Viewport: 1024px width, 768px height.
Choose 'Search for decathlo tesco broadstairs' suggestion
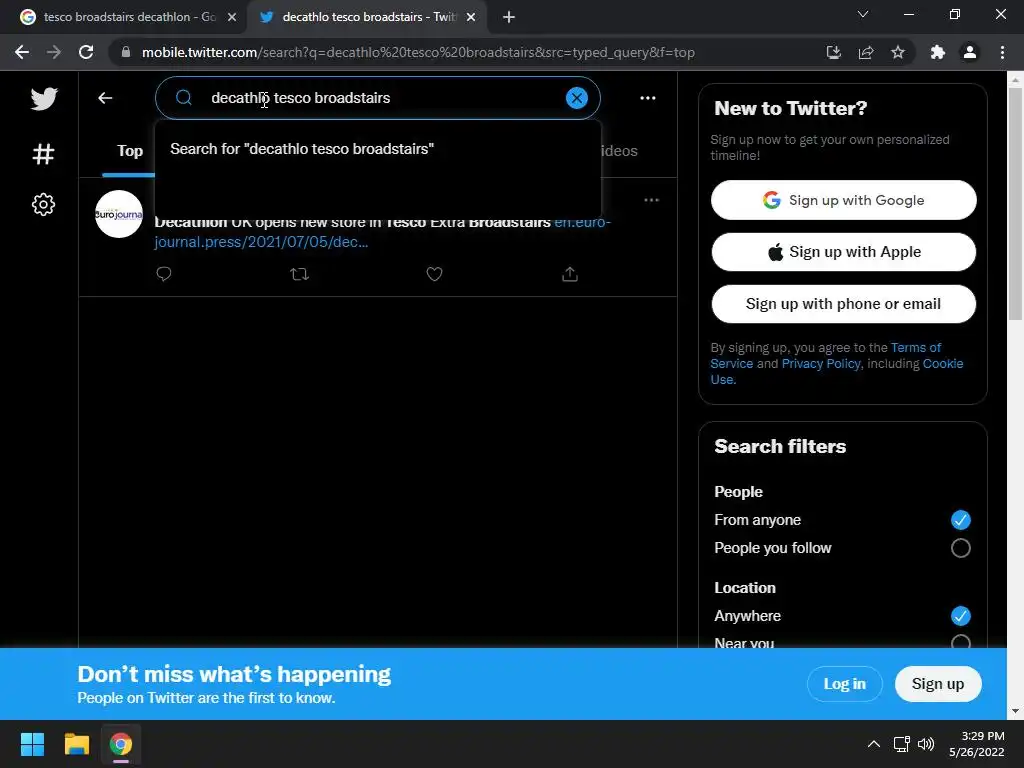(377, 149)
